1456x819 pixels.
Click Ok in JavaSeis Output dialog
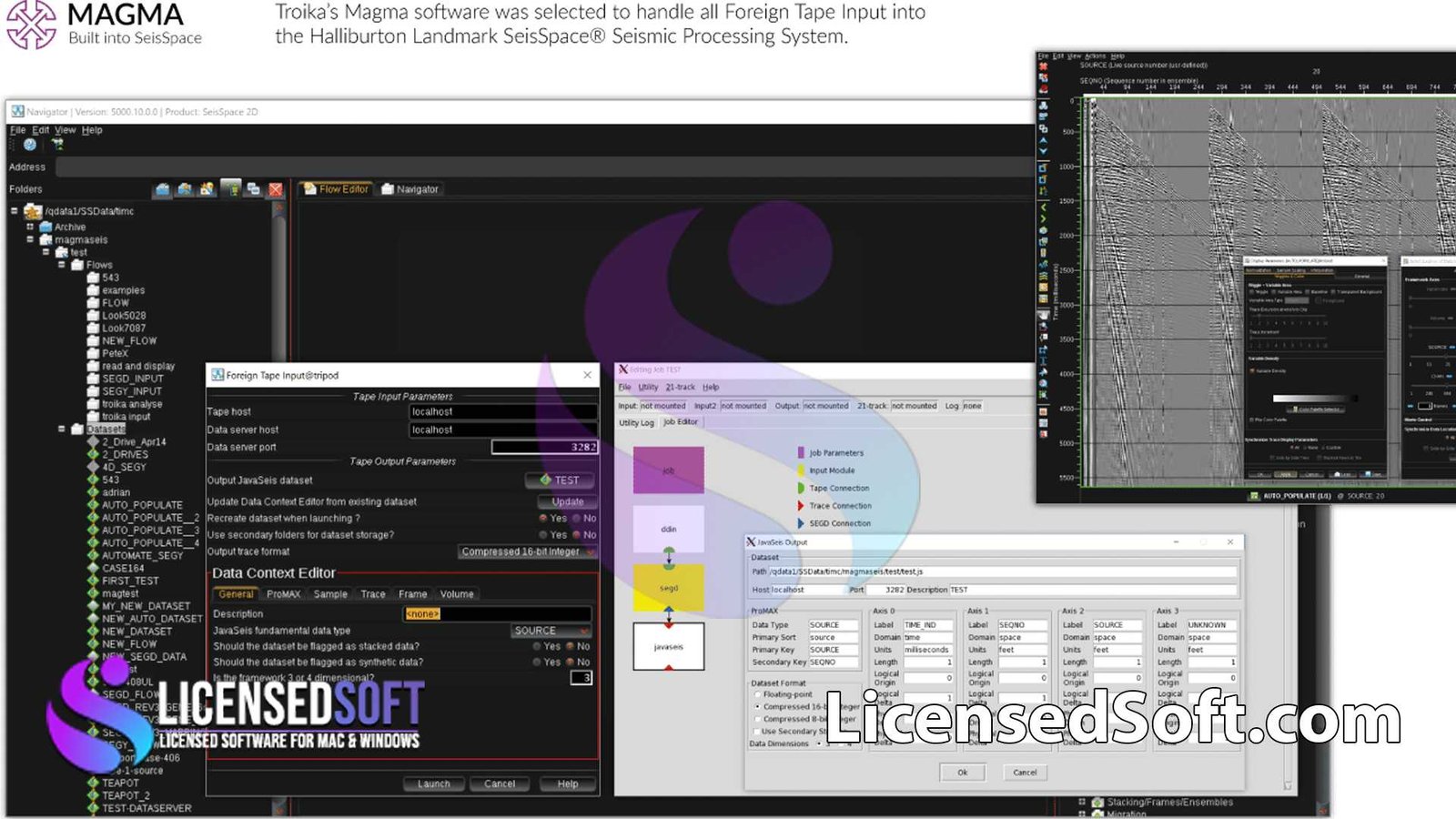(963, 772)
